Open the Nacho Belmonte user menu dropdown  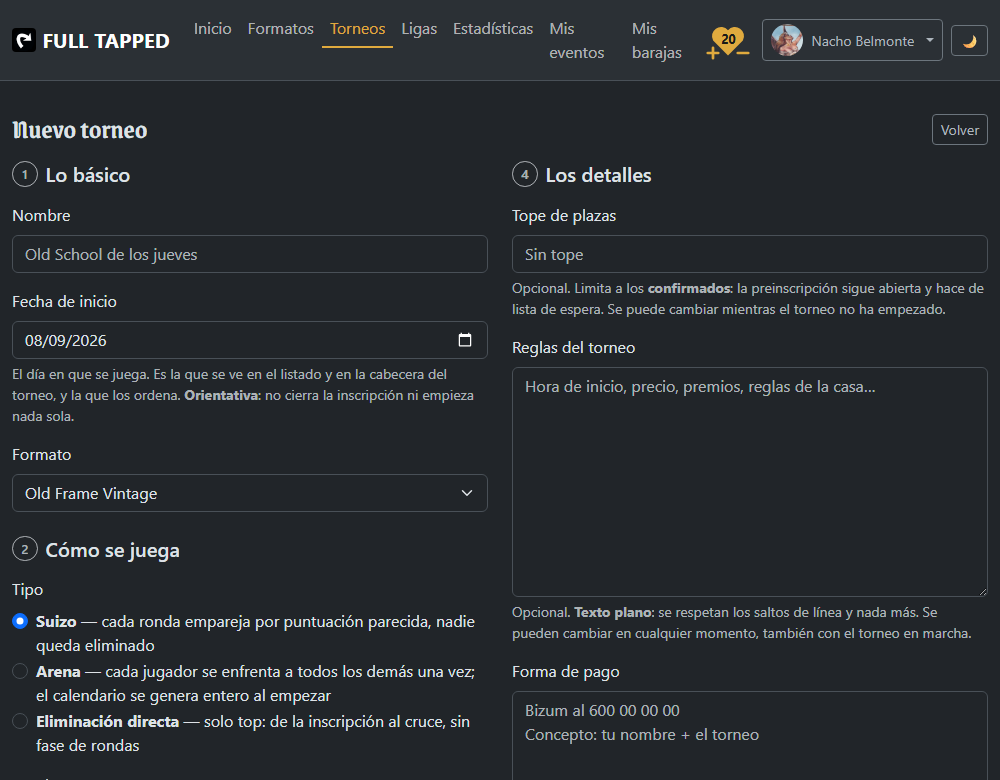click(x=852, y=40)
